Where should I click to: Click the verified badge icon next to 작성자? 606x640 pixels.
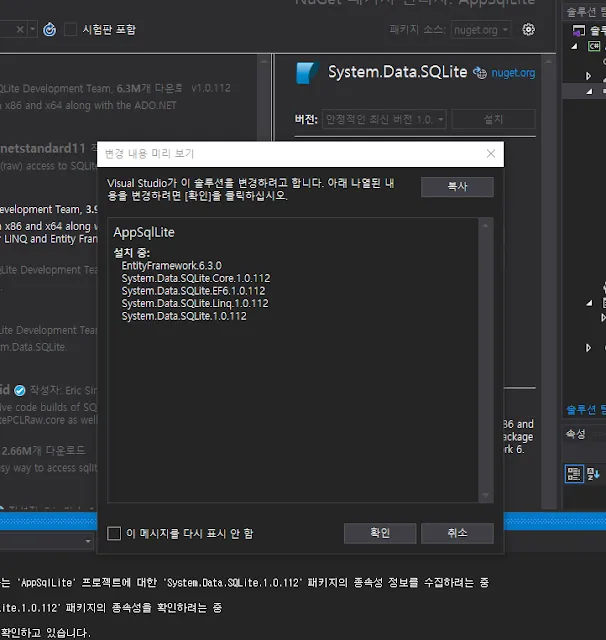point(20,391)
